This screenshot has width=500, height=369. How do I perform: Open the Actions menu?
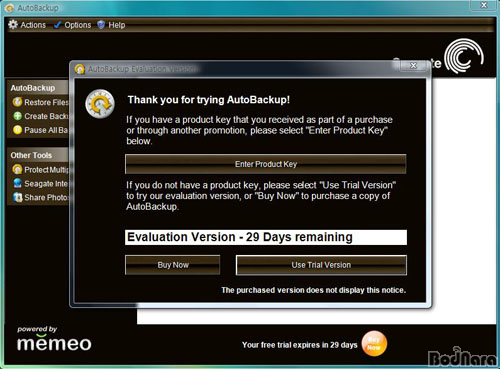pos(27,25)
